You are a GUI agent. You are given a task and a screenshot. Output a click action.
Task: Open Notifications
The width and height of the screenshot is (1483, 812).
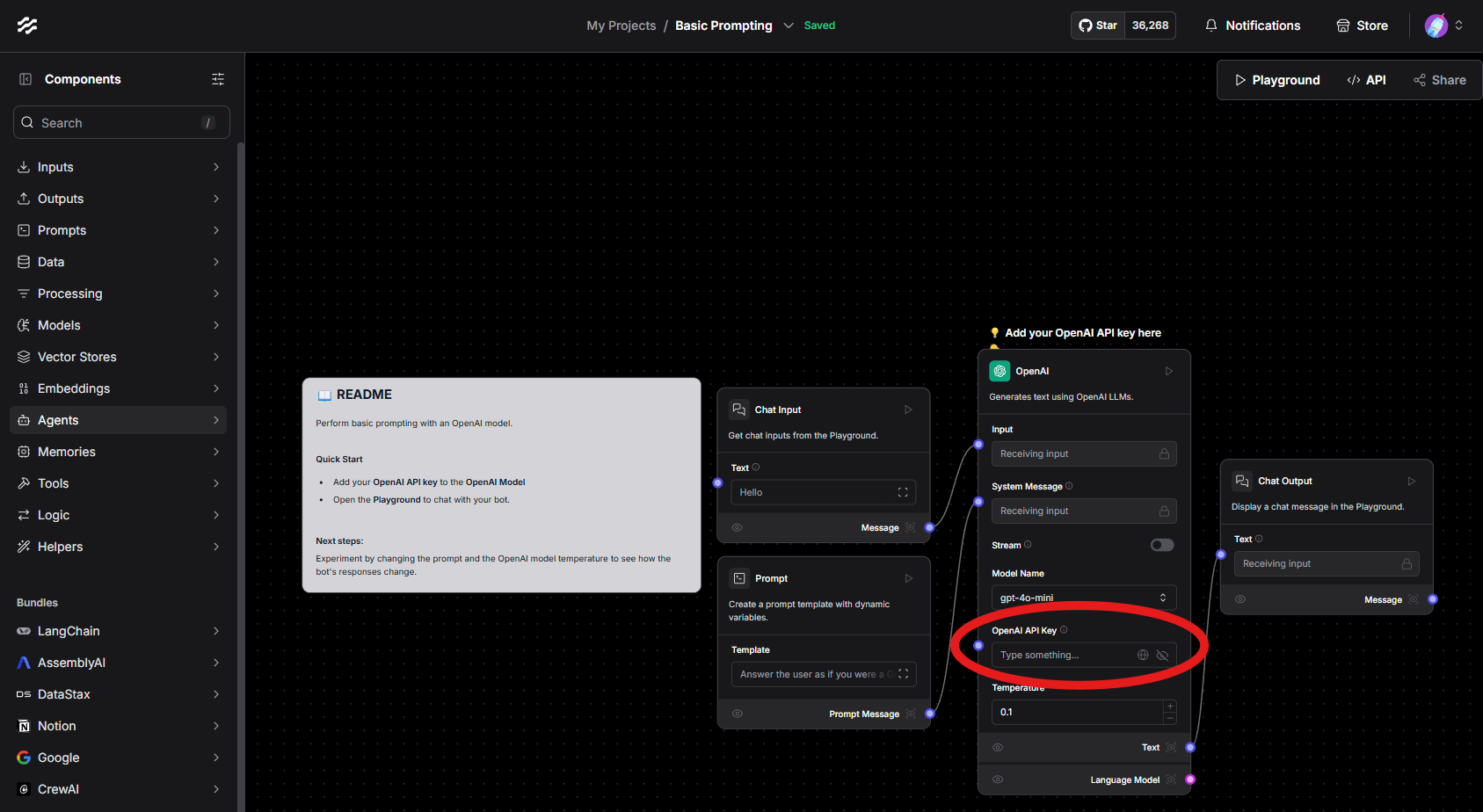pyautogui.click(x=1253, y=25)
